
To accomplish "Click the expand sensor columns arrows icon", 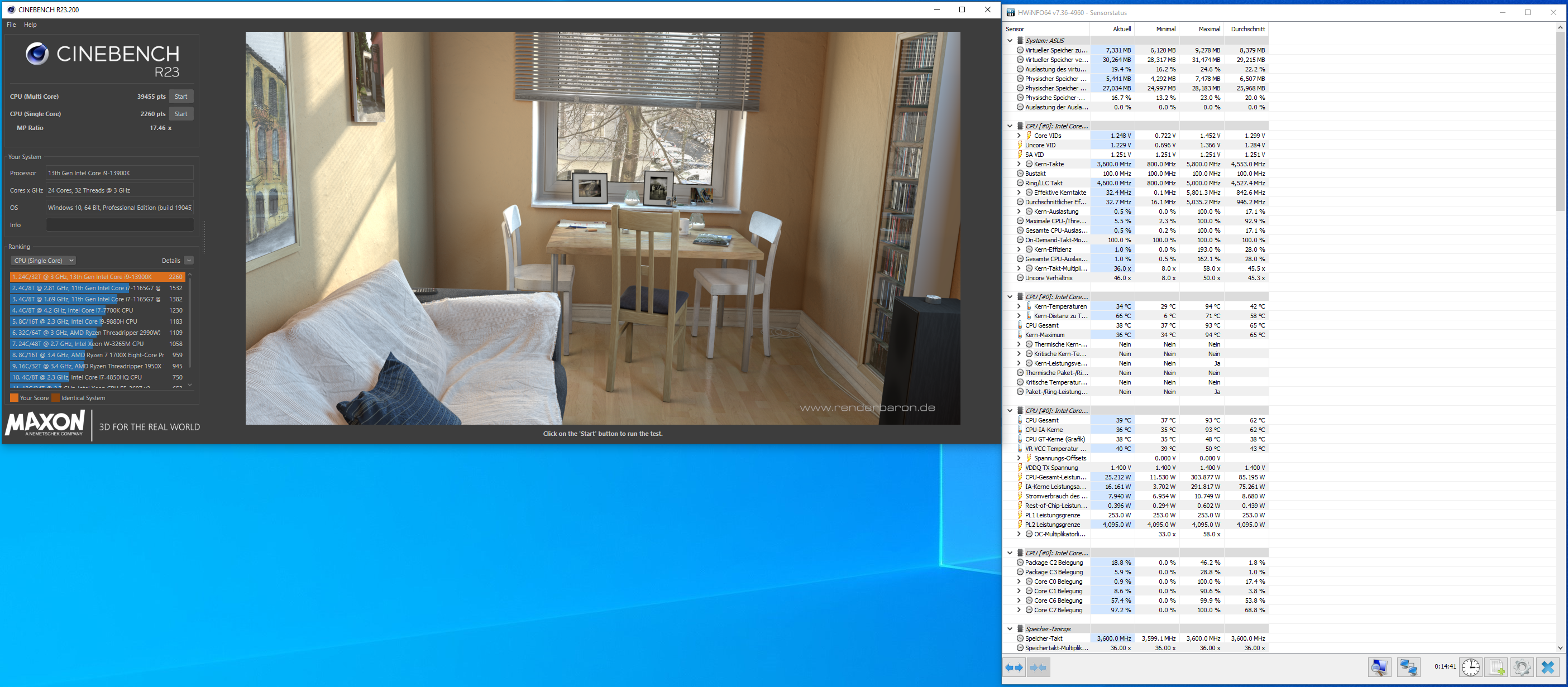I will (1014, 667).
